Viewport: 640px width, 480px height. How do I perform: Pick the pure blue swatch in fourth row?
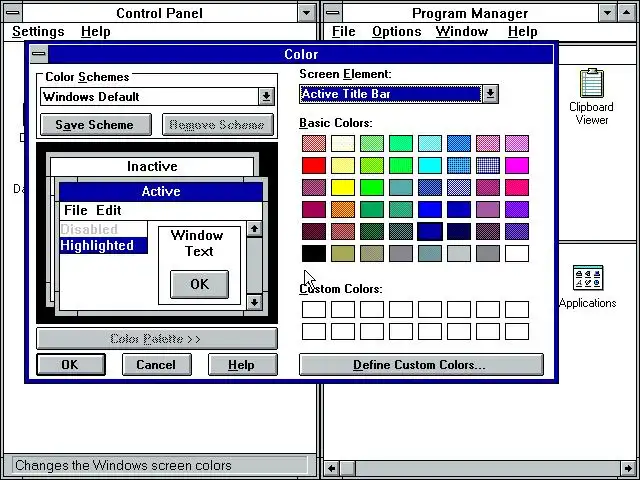coord(430,209)
